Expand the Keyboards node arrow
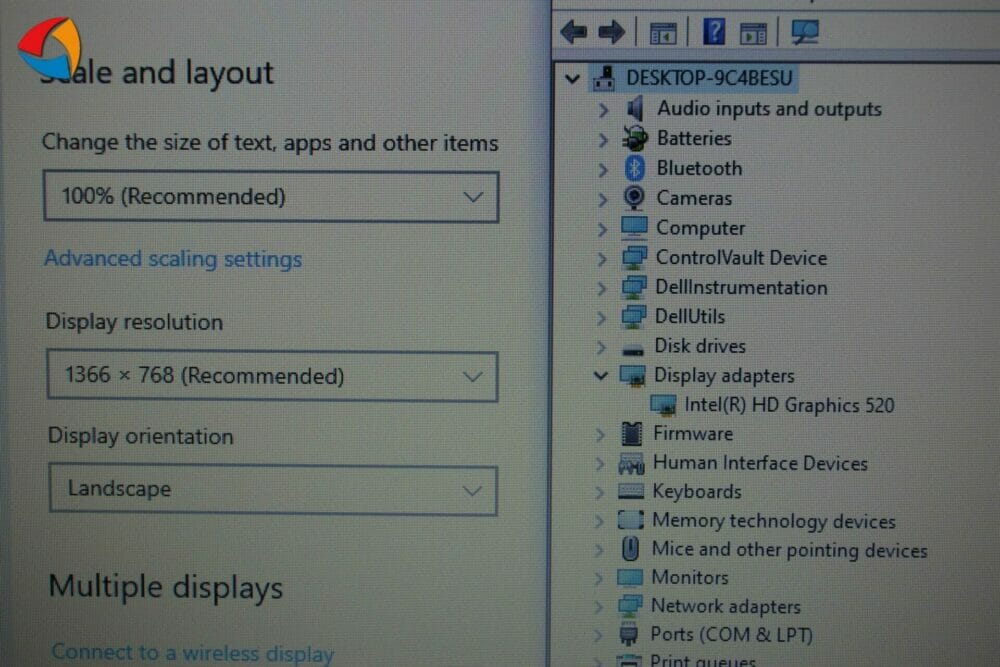This screenshot has width=1000, height=667. [x=599, y=492]
